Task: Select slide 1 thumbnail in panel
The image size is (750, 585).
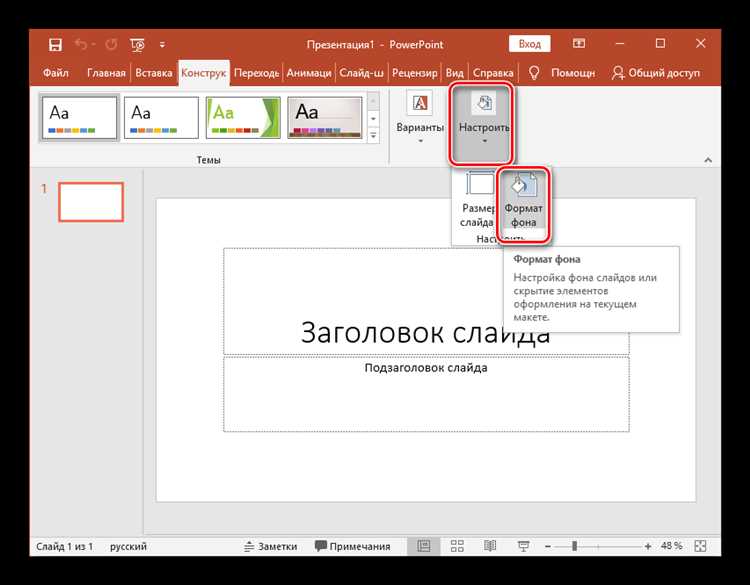Action: [91, 201]
